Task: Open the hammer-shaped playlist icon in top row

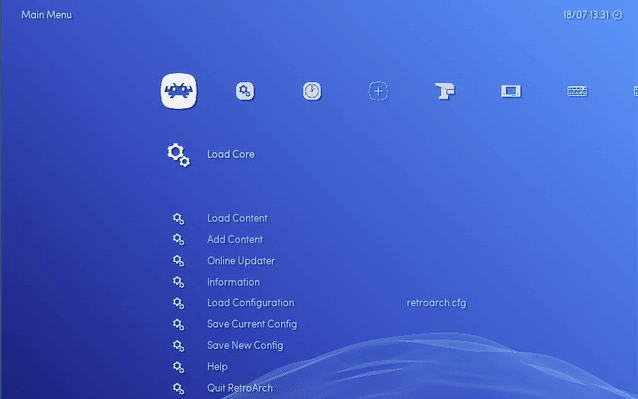Action: pyautogui.click(x=445, y=91)
